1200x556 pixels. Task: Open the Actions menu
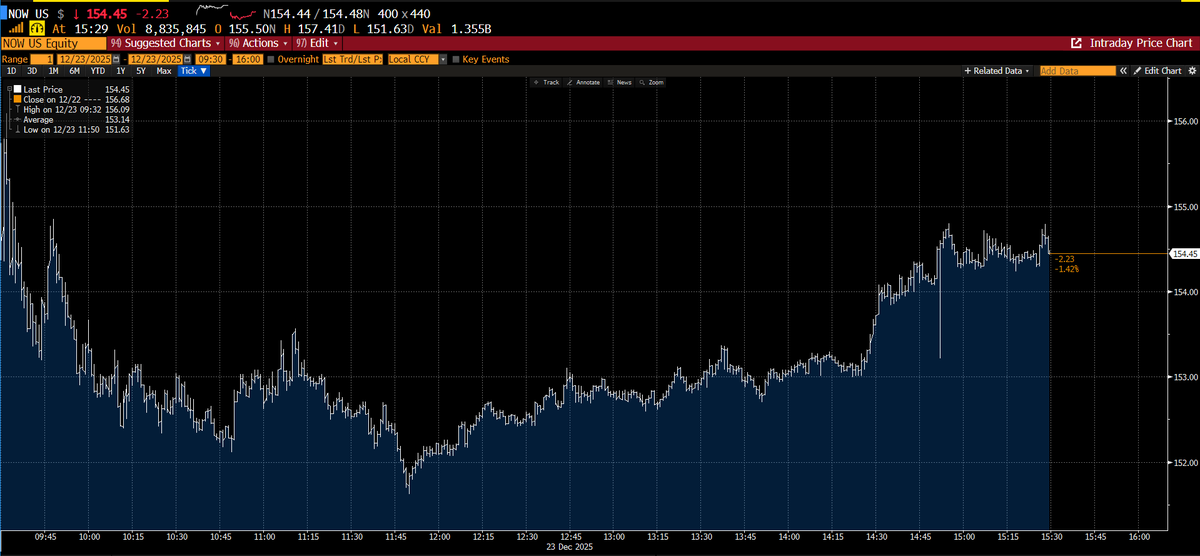257,43
